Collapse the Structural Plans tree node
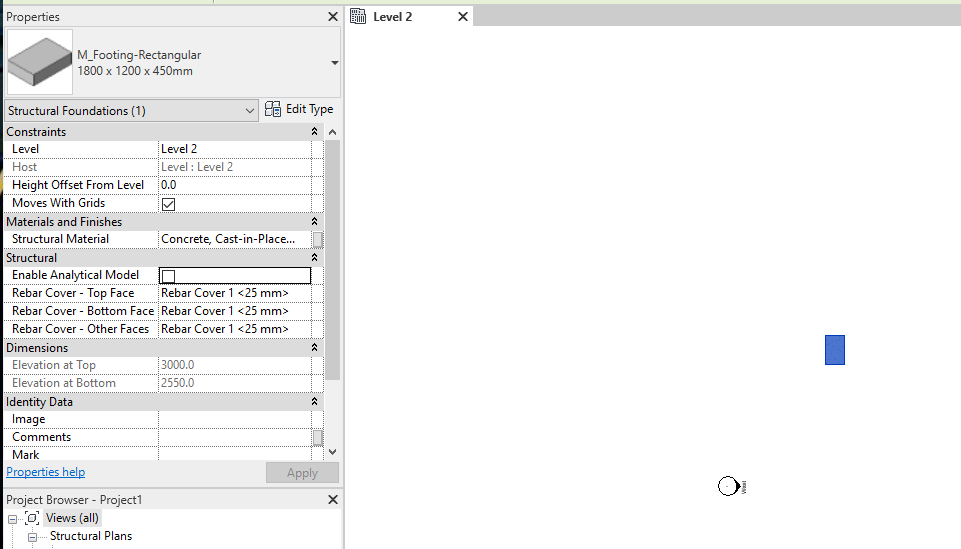The height and width of the screenshot is (549, 961). tap(32, 537)
